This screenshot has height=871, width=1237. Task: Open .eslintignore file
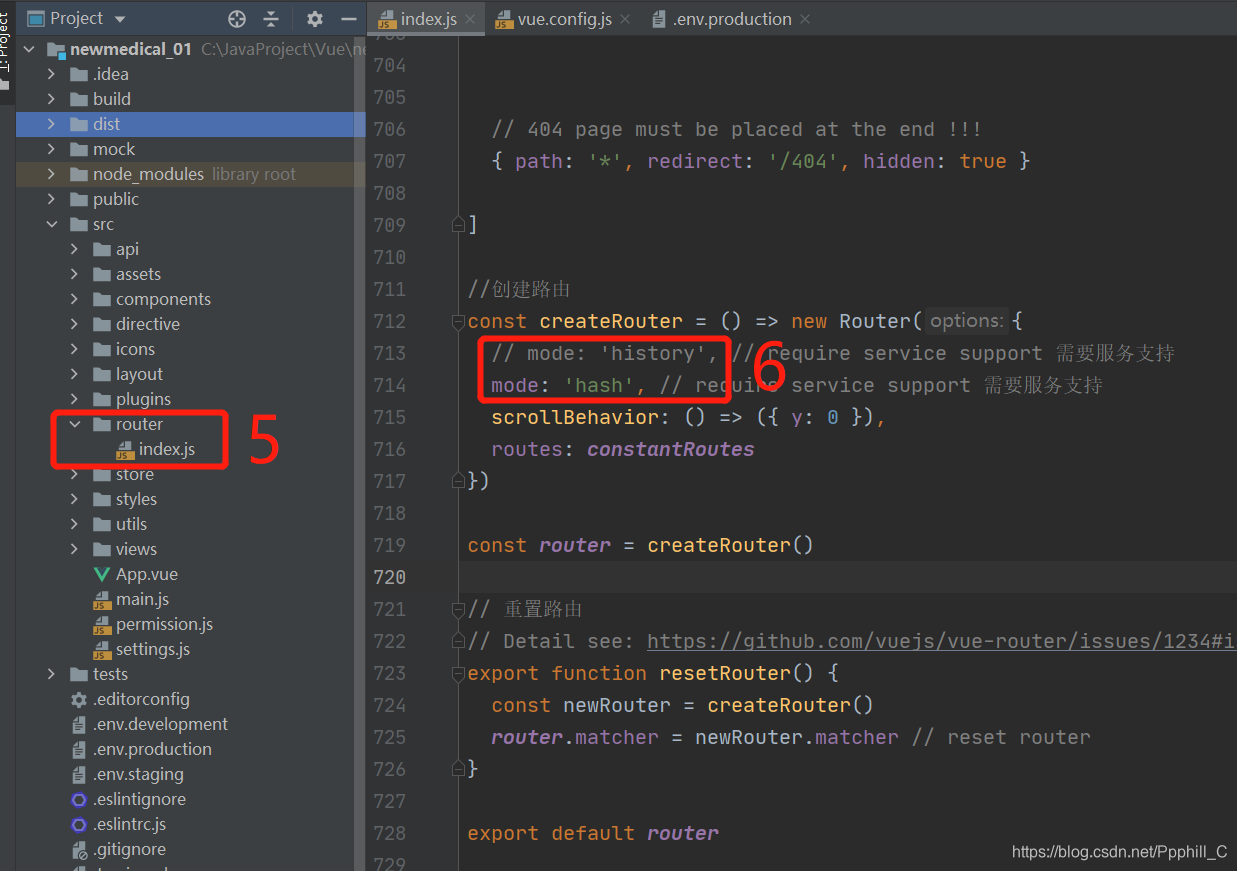(x=139, y=799)
